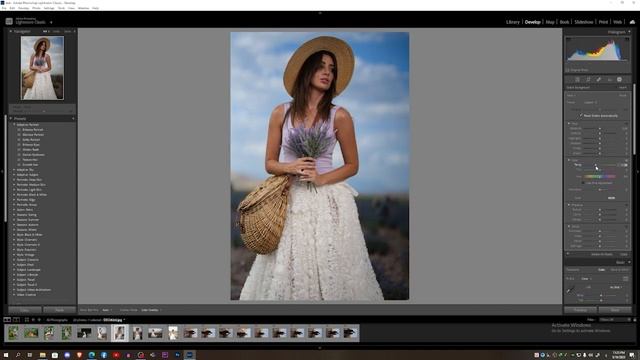Image resolution: width=640 pixels, height=360 pixels.
Task: Click Delete All Masks
Action: click(x=602, y=254)
